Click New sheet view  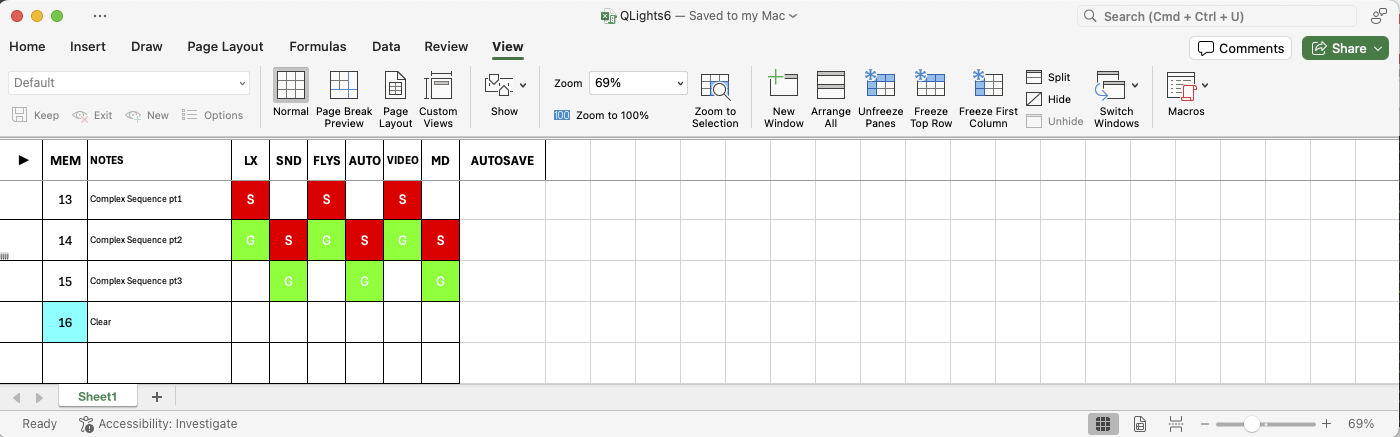[147, 115]
